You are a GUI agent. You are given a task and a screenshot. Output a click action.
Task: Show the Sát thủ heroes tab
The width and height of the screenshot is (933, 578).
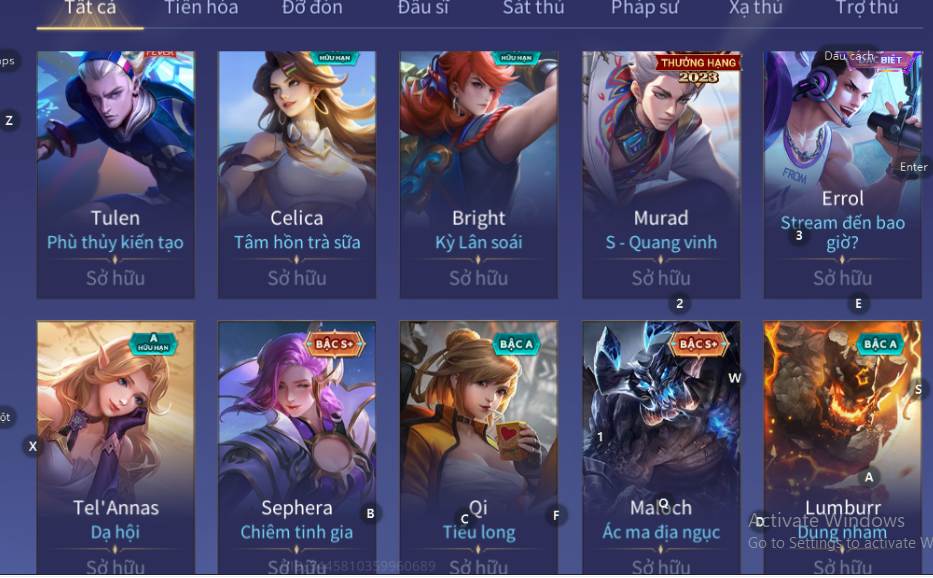point(533,8)
